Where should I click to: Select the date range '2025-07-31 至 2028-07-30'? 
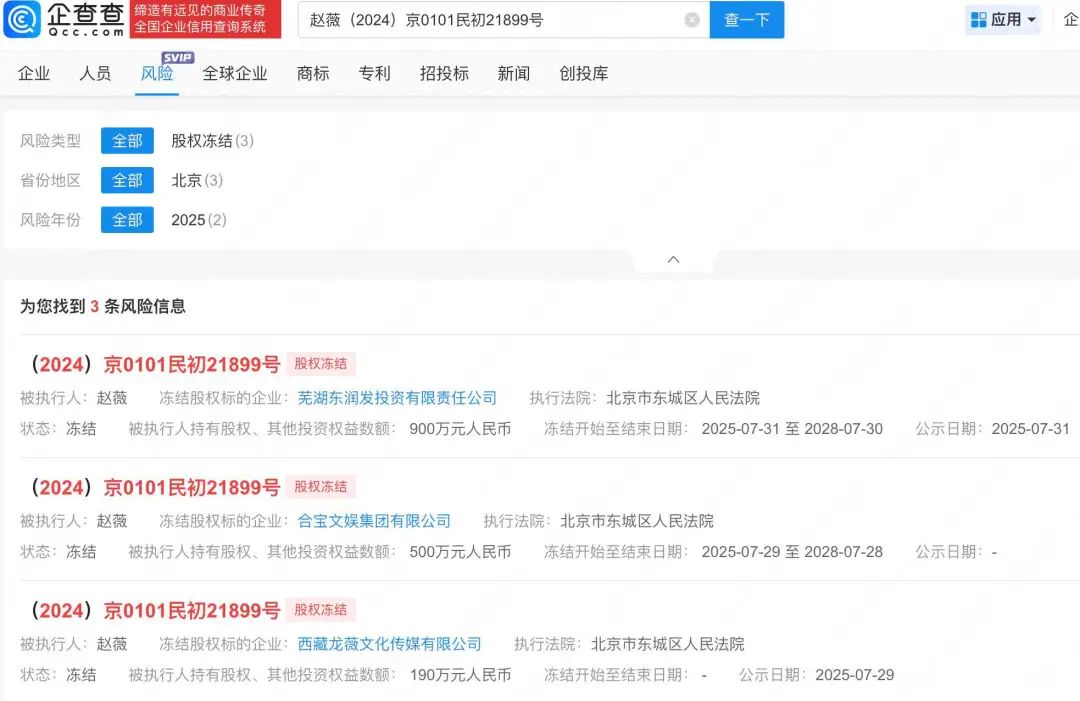coord(792,429)
